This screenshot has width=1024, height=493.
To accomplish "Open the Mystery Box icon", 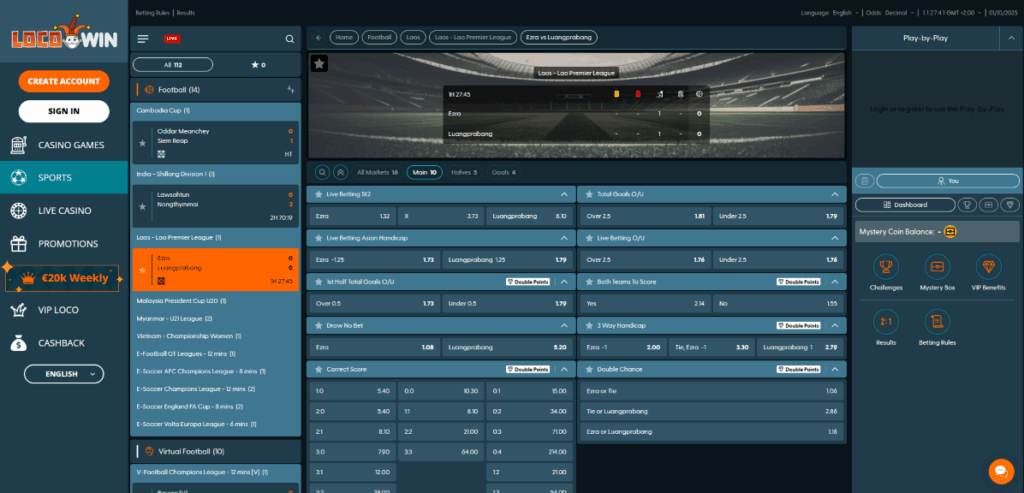I will pos(937,266).
